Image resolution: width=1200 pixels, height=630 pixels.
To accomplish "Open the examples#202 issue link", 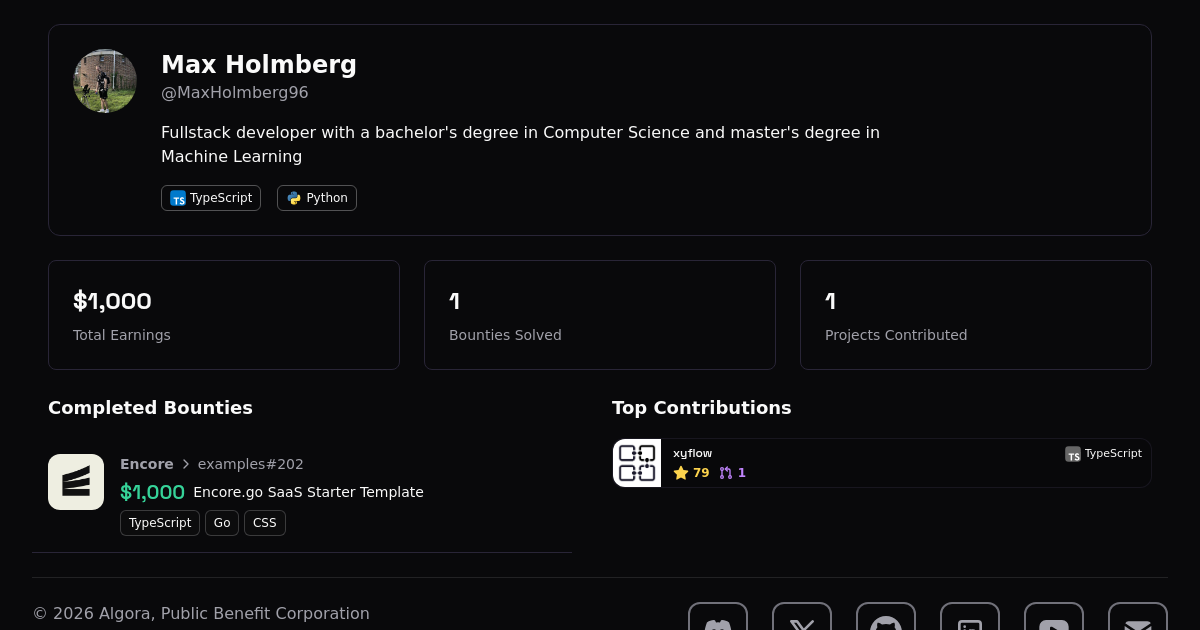I will coord(251,464).
